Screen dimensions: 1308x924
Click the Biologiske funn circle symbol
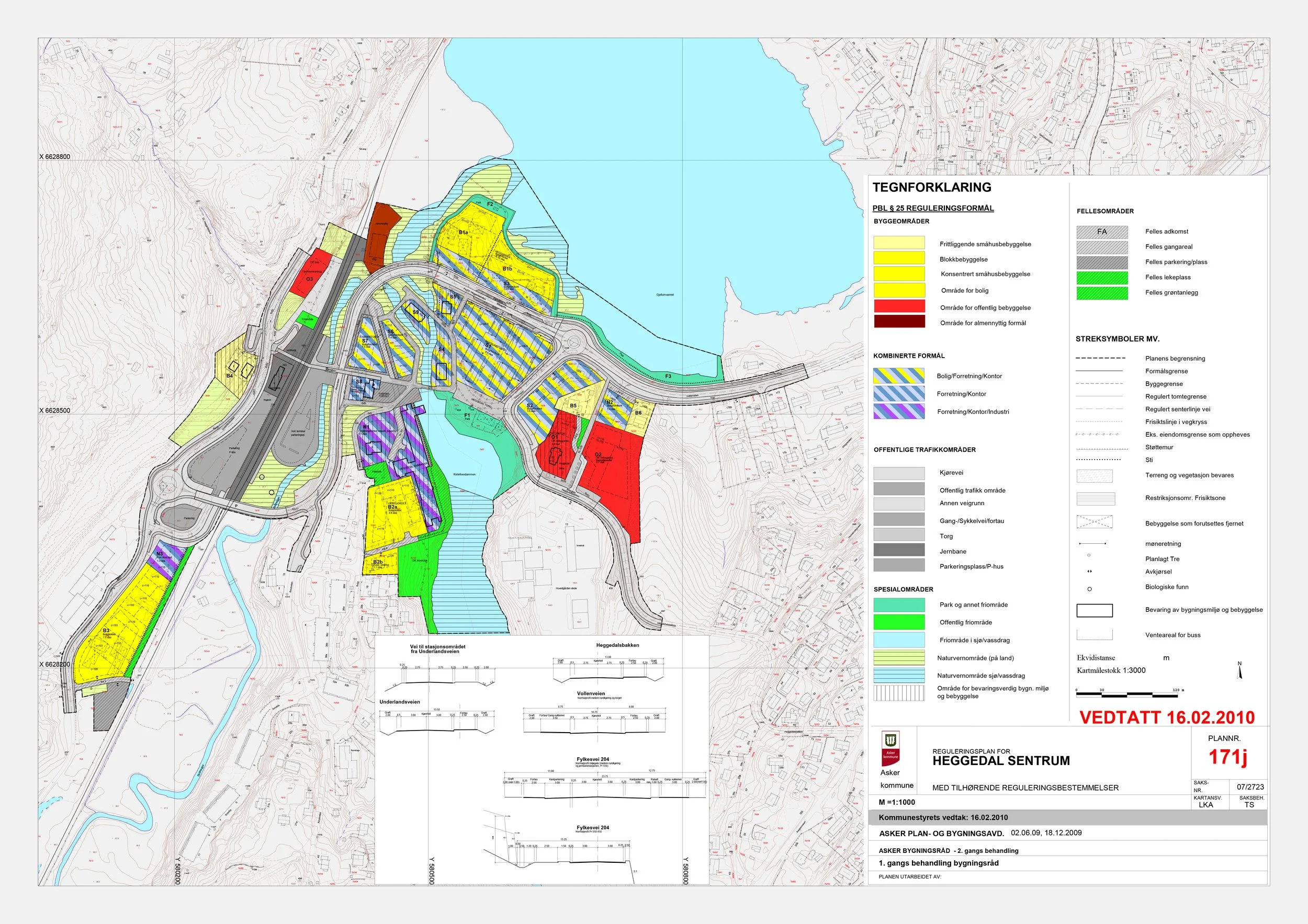[x=1090, y=589]
